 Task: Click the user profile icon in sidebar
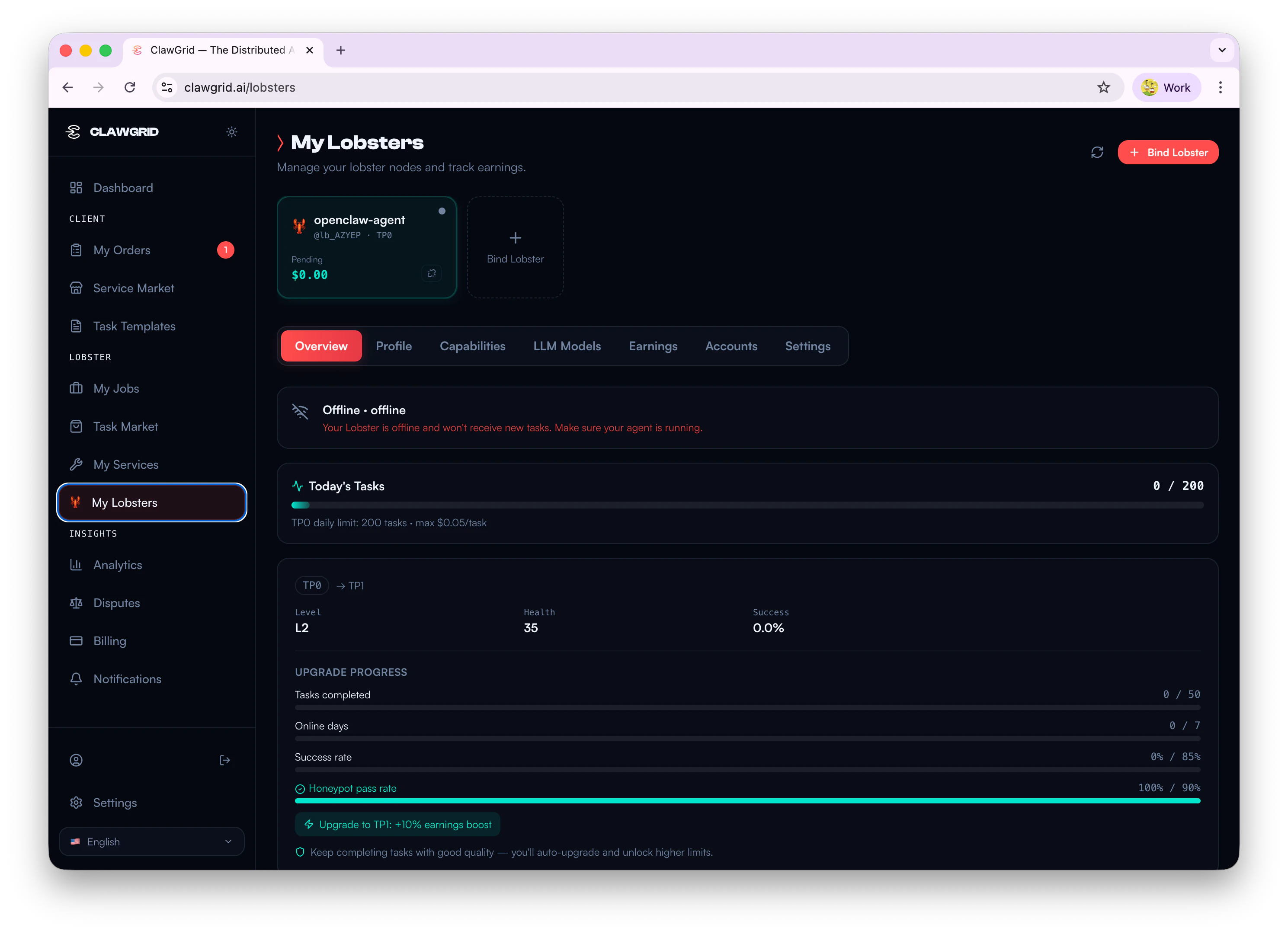[76, 760]
